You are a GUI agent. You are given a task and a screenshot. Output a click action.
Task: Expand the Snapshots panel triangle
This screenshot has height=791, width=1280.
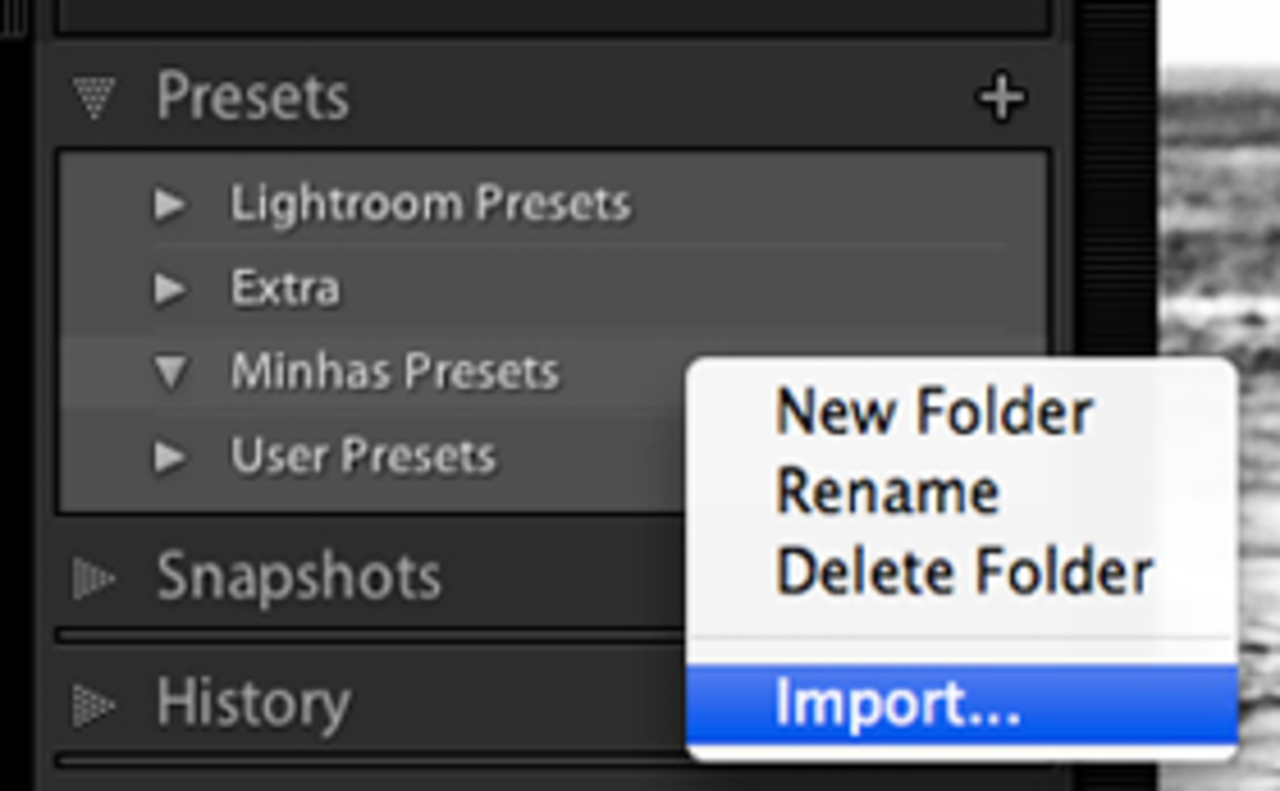pos(94,578)
